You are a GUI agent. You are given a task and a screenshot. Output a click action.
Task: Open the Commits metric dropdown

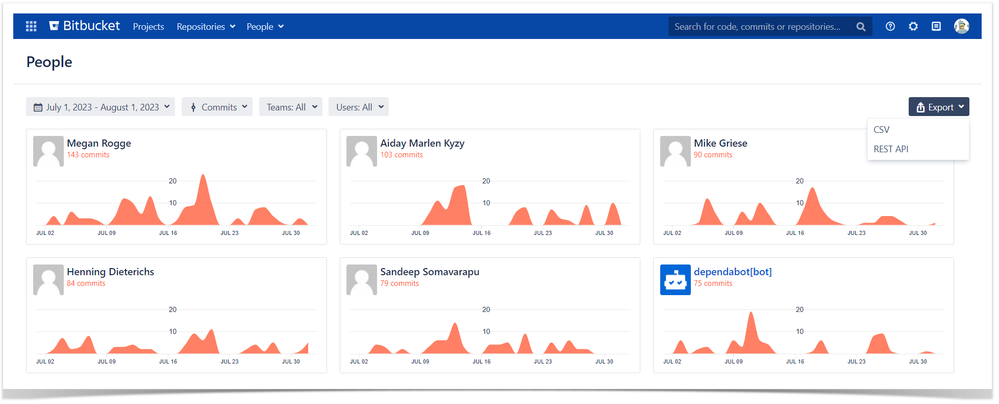[x=217, y=107]
